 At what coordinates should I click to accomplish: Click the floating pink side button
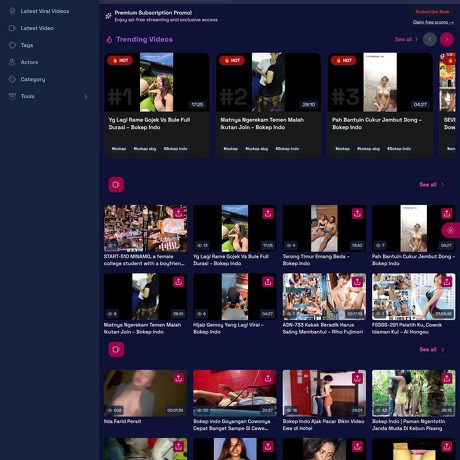(451, 230)
